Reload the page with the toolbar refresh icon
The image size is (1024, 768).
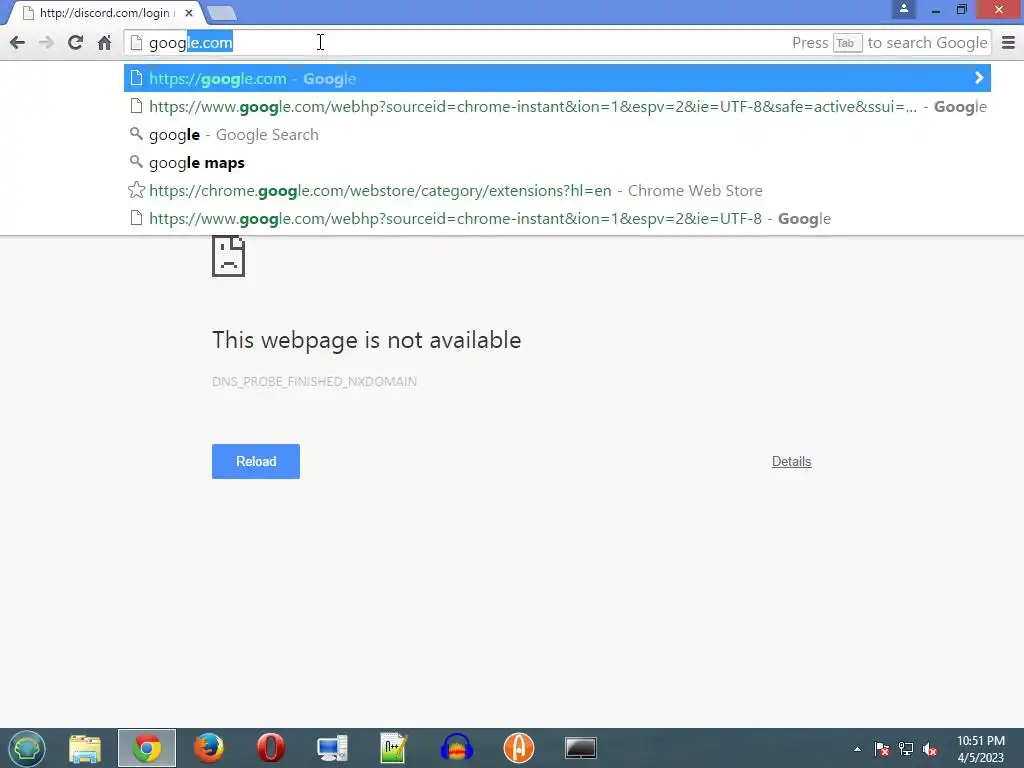coord(75,43)
